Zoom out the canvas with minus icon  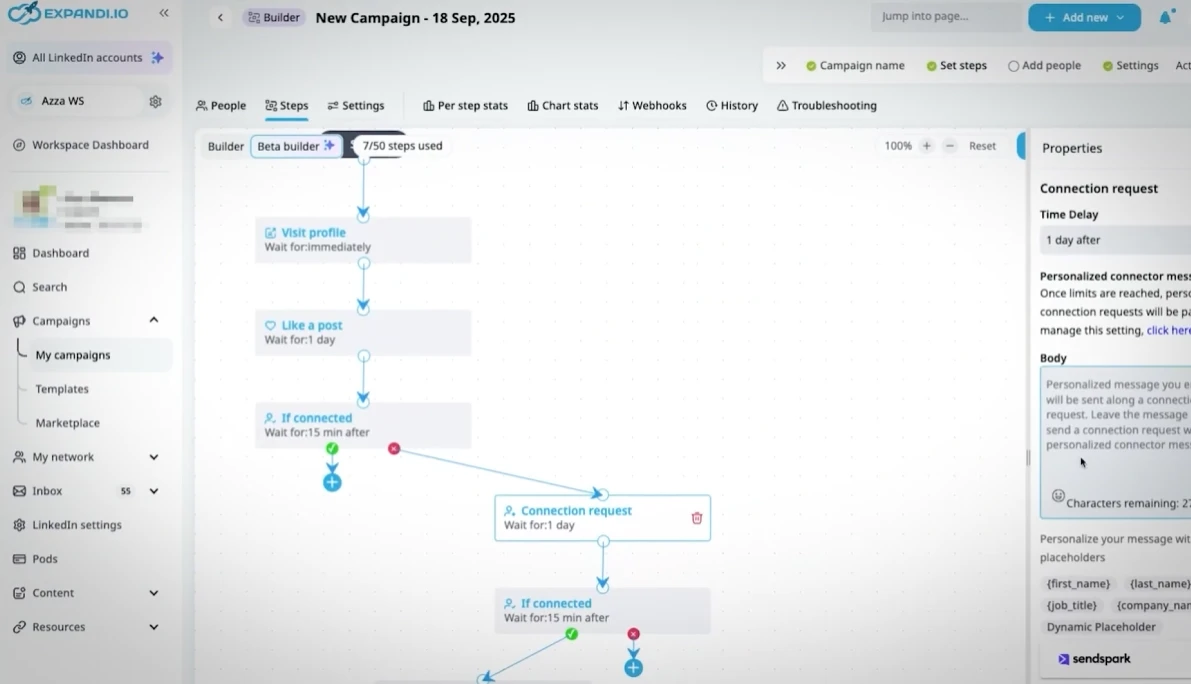pos(950,146)
